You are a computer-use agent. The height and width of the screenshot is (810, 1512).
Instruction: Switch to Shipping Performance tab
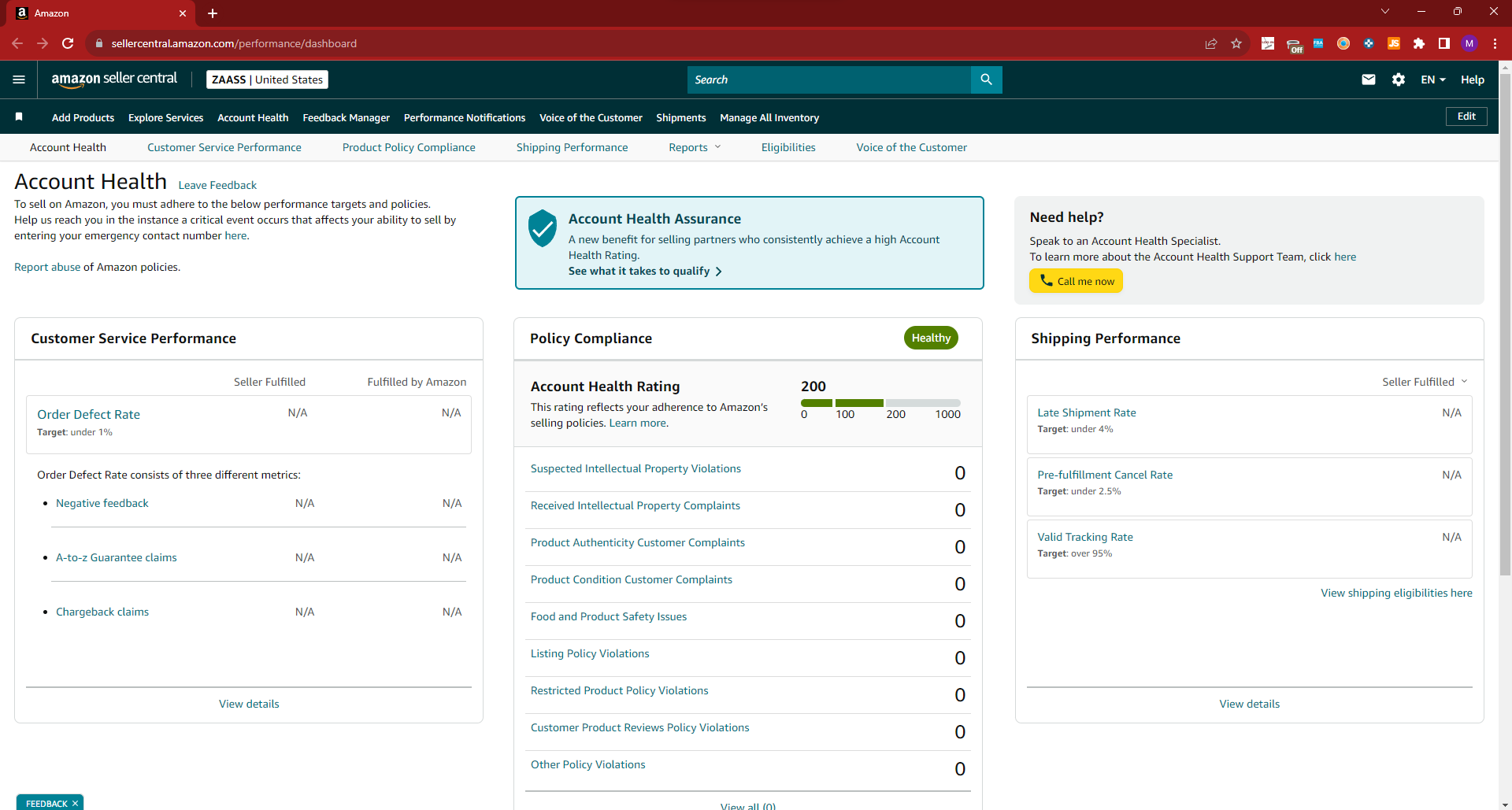point(572,147)
